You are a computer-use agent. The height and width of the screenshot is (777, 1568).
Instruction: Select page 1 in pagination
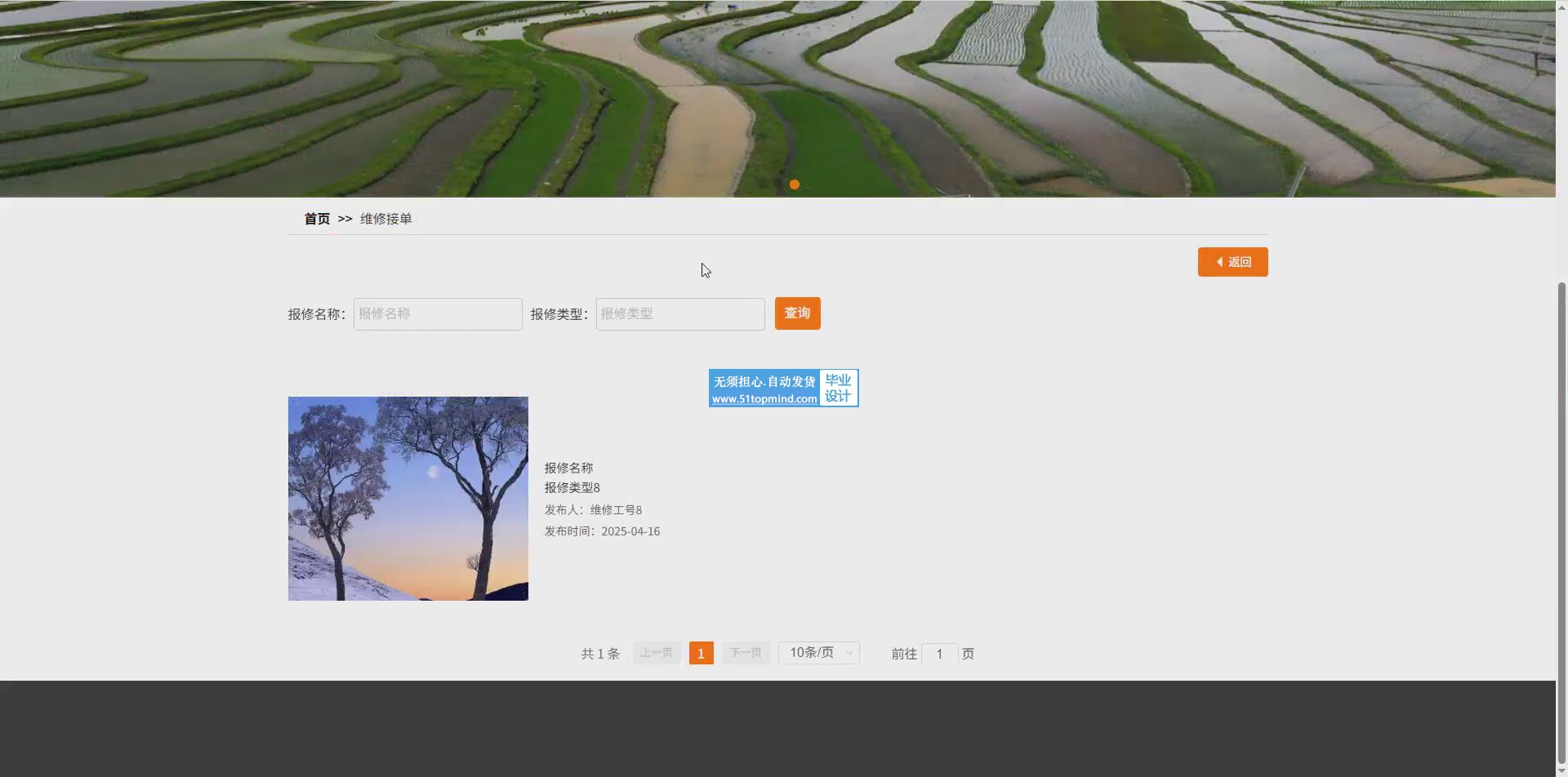pyautogui.click(x=701, y=653)
